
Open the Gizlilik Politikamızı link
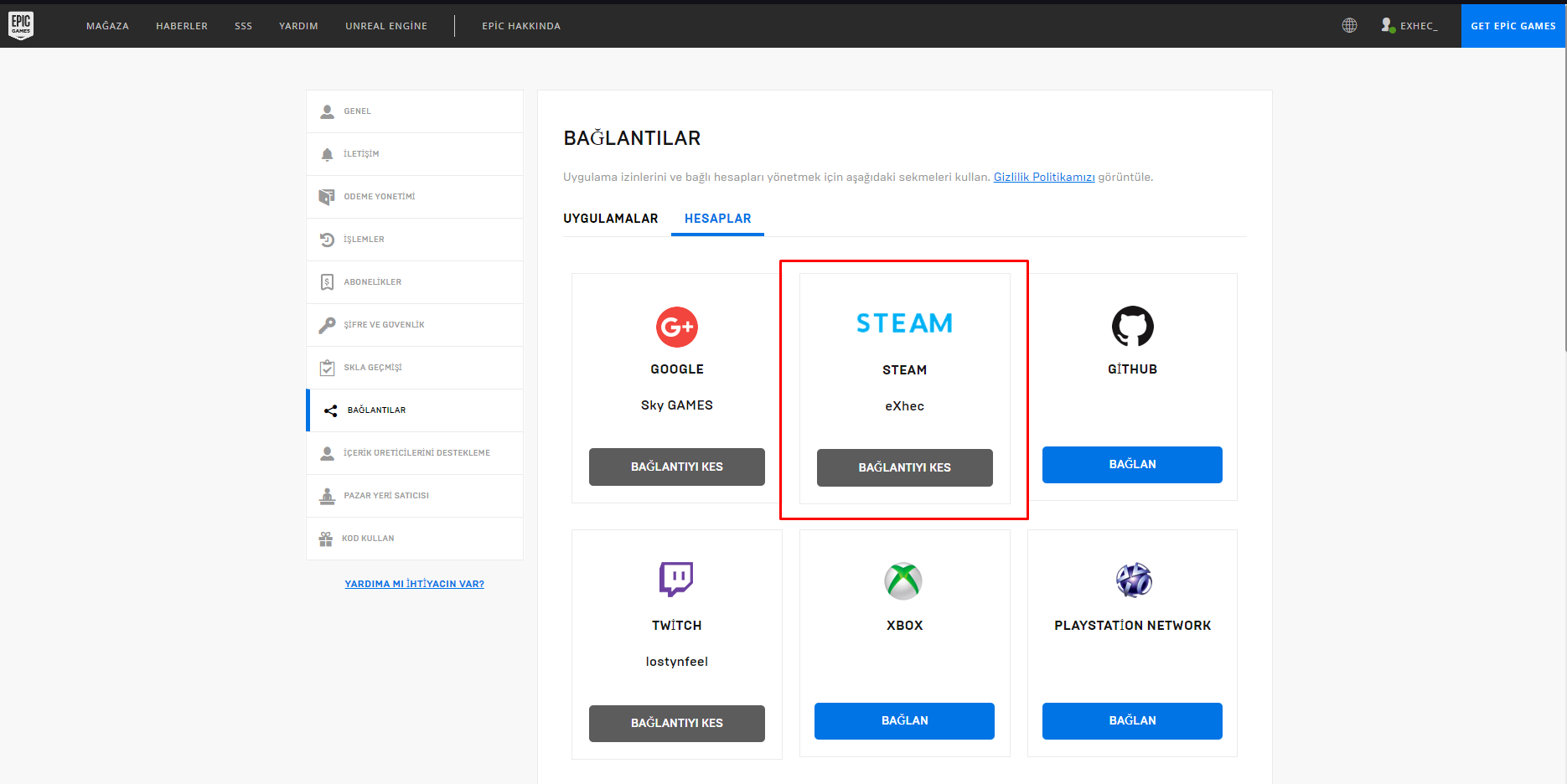pyautogui.click(x=1044, y=177)
